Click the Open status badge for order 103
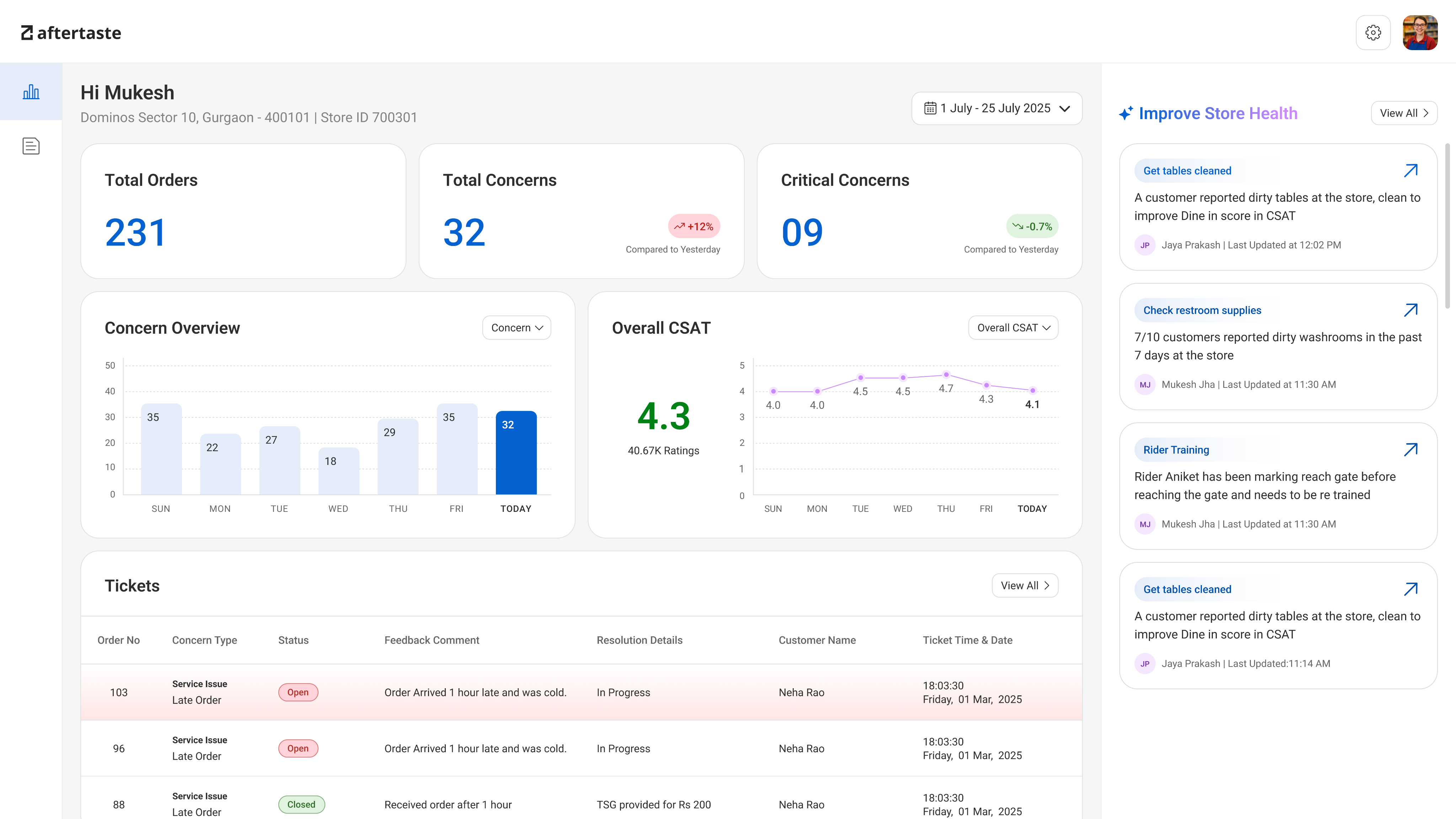 pyautogui.click(x=298, y=692)
